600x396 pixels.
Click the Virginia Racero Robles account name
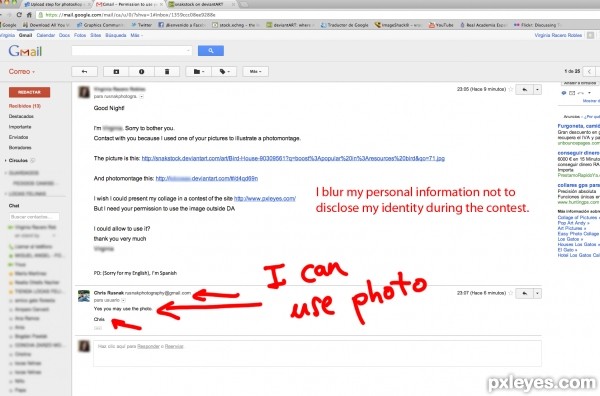558,35
